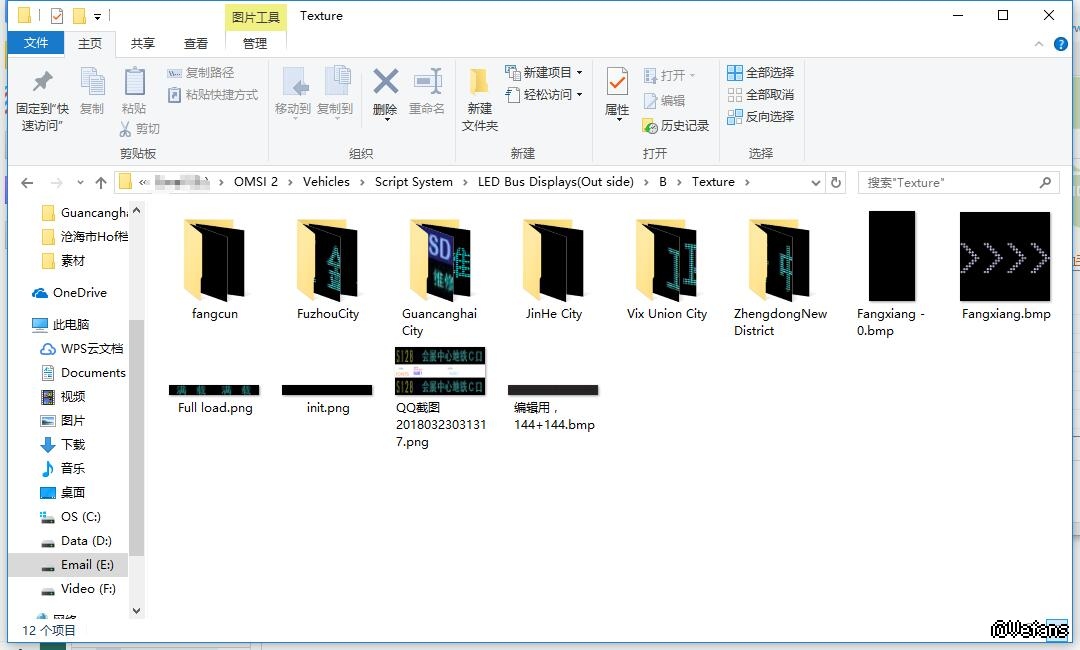The height and width of the screenshot is (650, 1080).
Task: Click title bar new folder quick-access icon
Action: click(x=79, y=15)
